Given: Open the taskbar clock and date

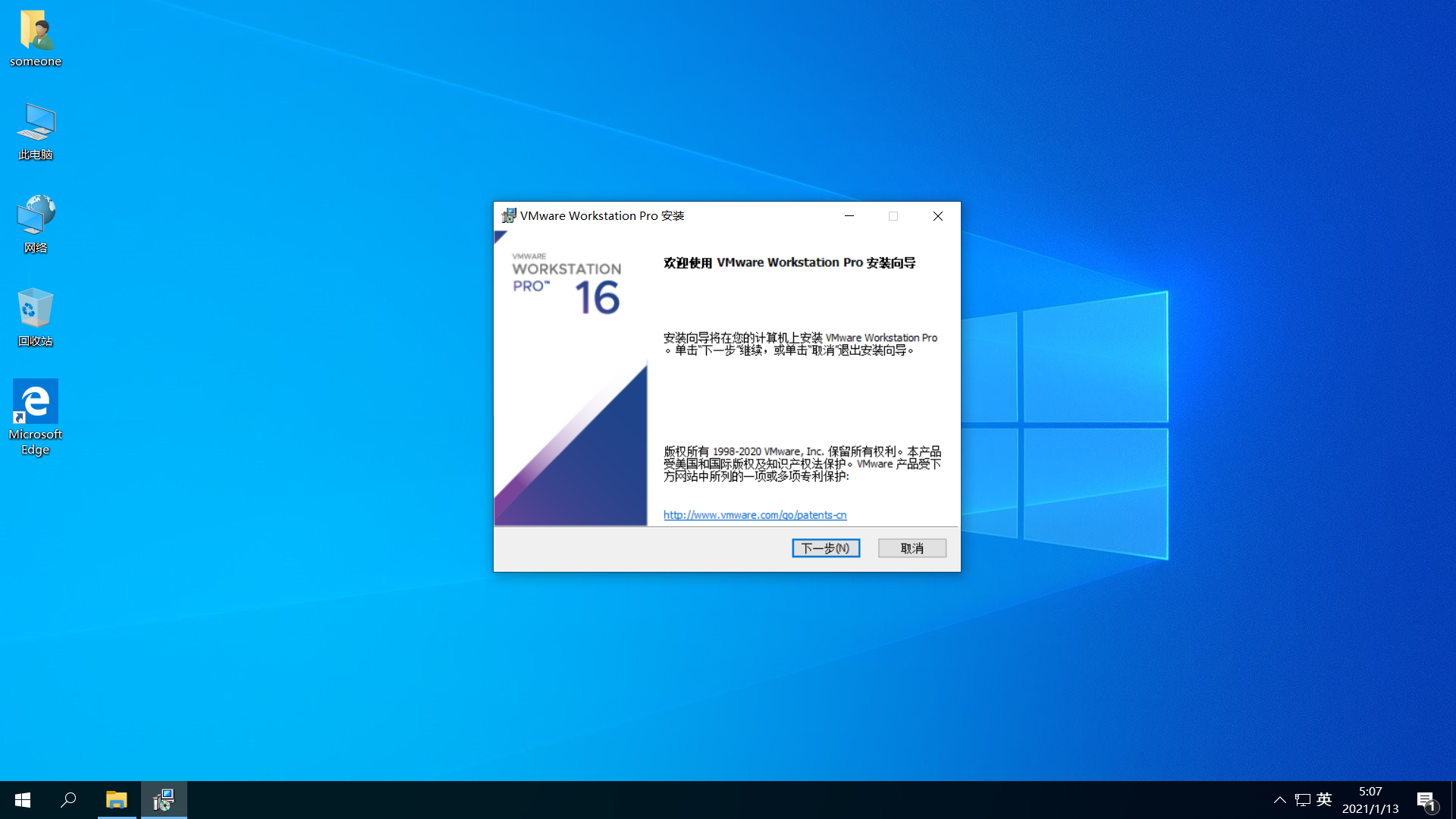Looking at the screenshot, I should pos(1370,800).
